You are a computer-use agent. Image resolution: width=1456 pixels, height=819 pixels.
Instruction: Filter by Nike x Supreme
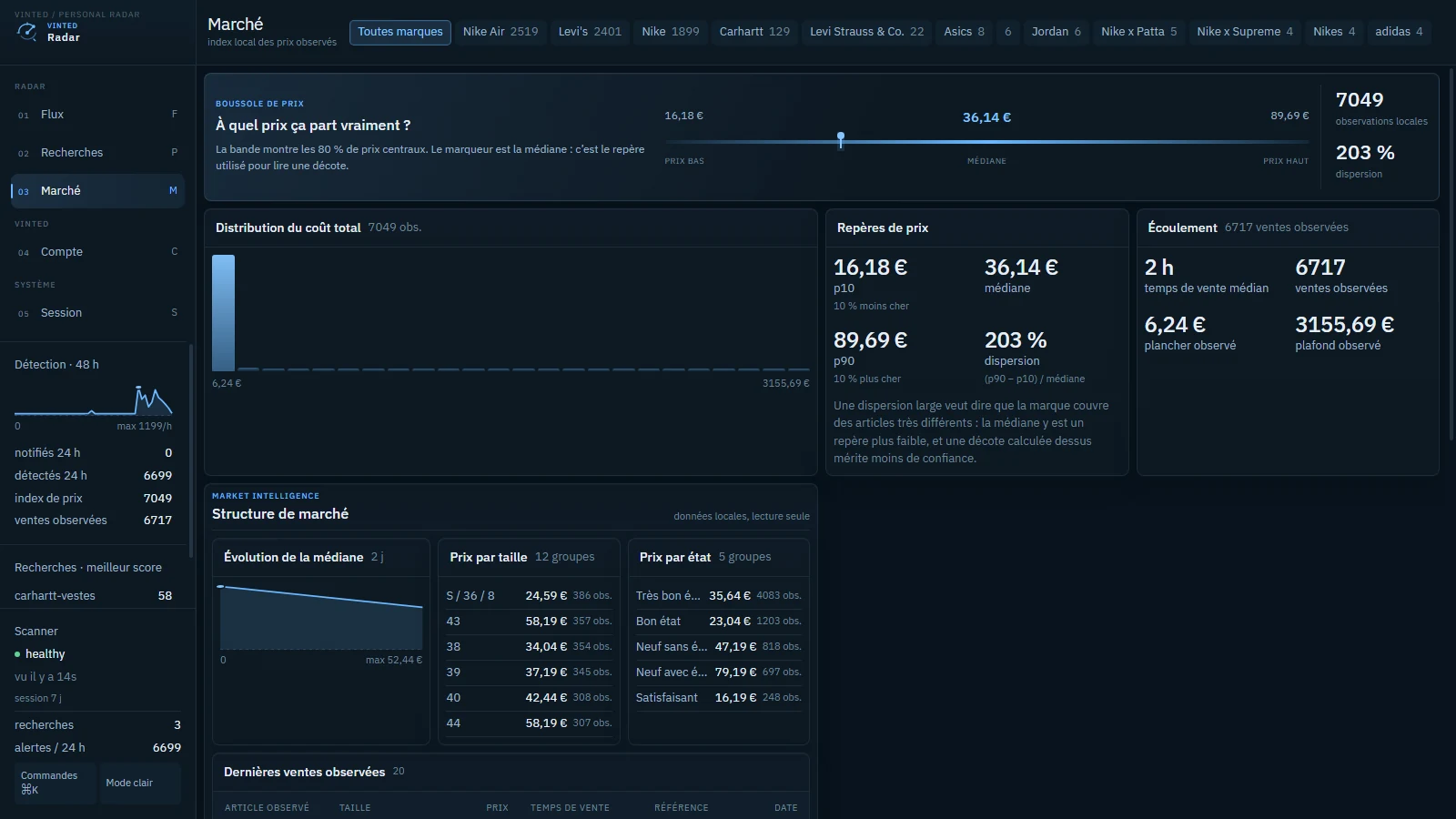pos(1245,32)
